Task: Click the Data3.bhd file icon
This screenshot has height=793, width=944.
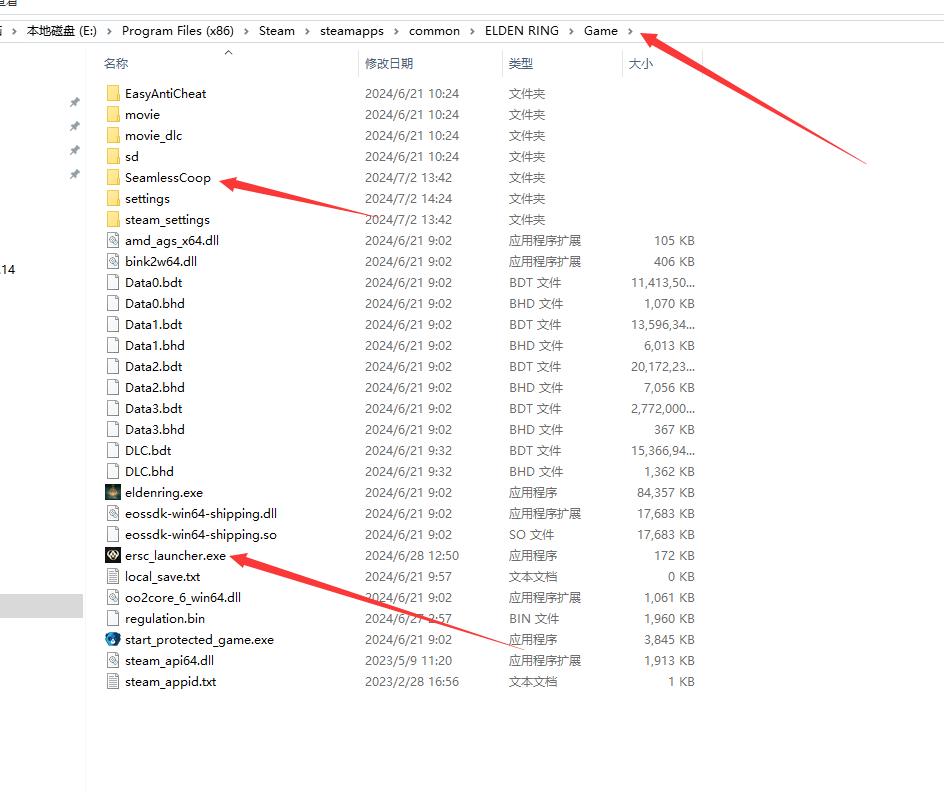Action: (x=113, y=429)
